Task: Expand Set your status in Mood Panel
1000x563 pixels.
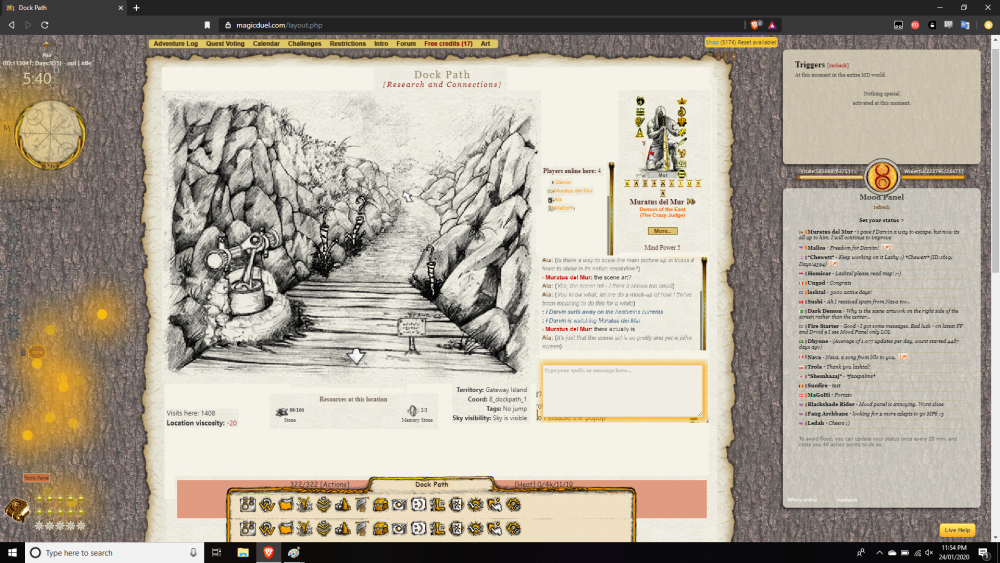Action: pyautogui.click(x=881, y=220)
